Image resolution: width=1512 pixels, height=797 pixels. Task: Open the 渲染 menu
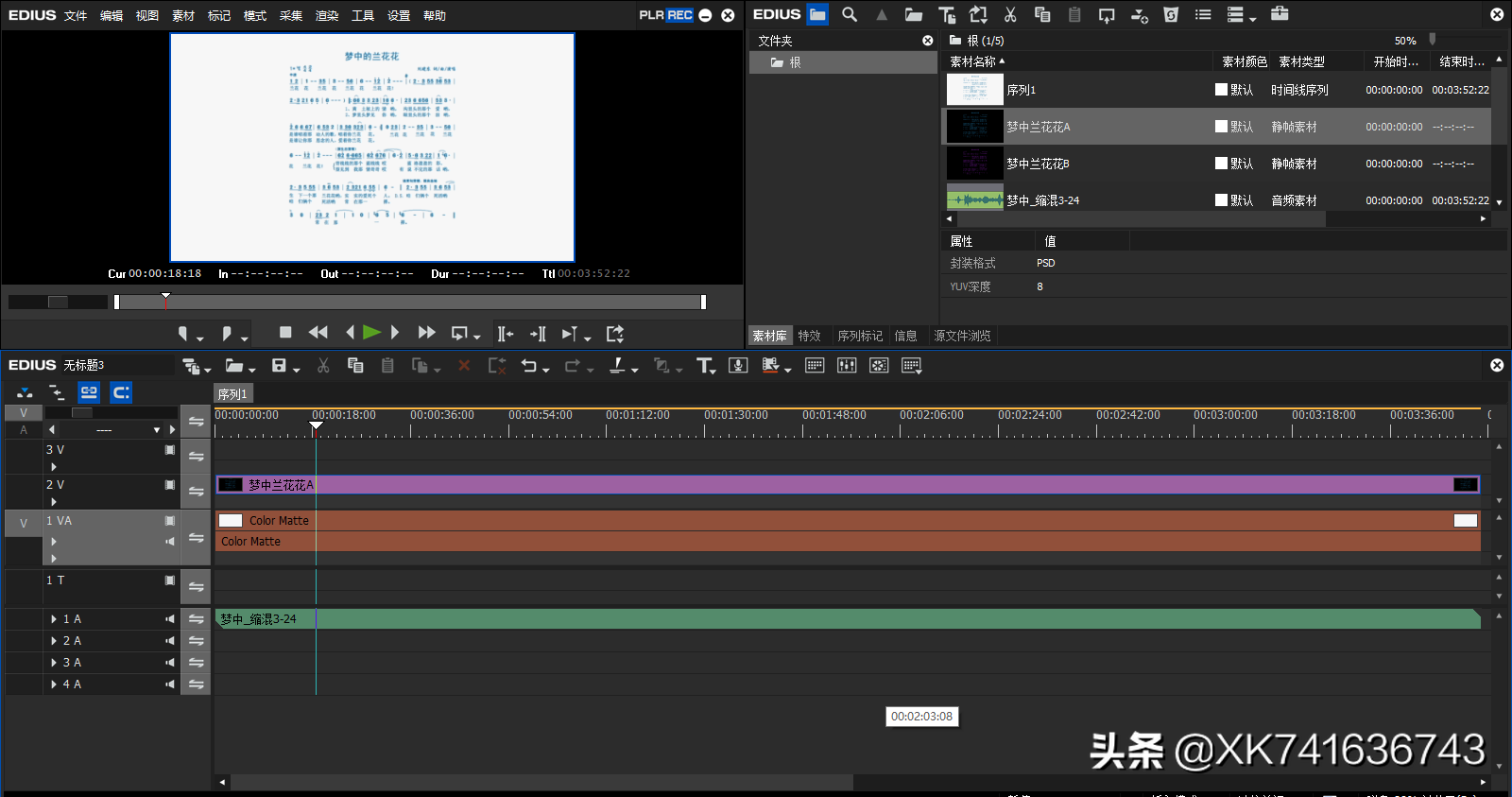(x=327, y=15)
